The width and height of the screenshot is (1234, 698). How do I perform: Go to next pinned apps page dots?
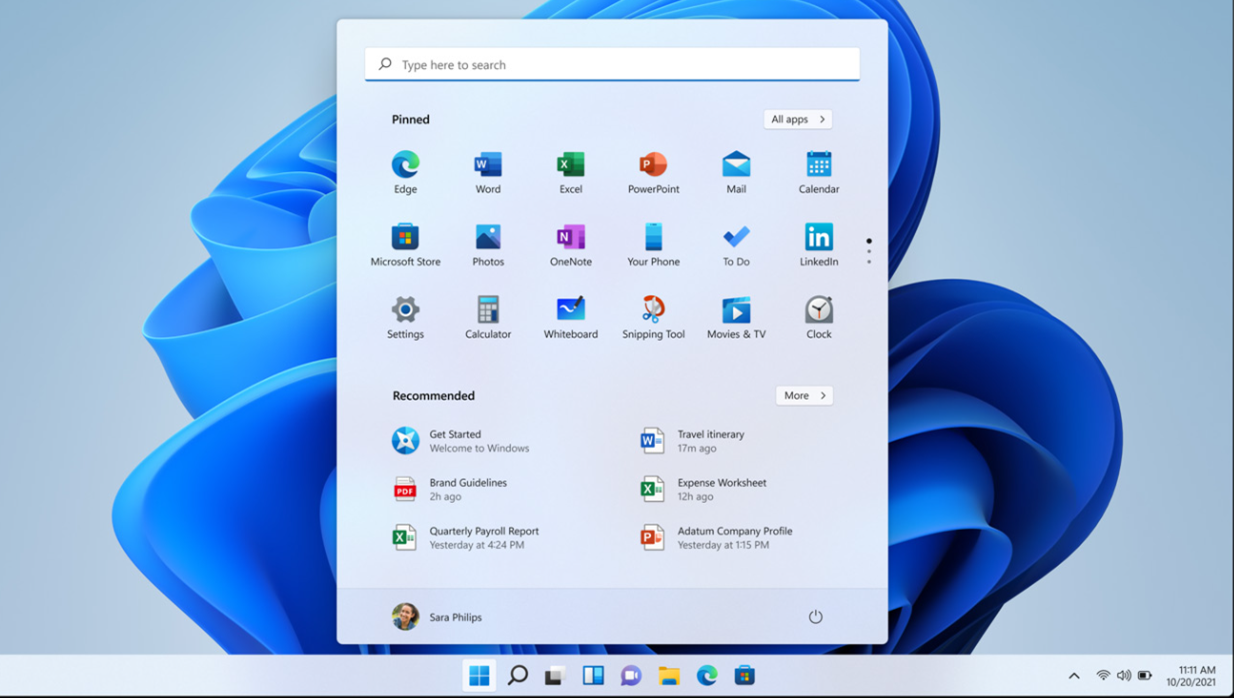pyautogui.click(x=869, y=251)
